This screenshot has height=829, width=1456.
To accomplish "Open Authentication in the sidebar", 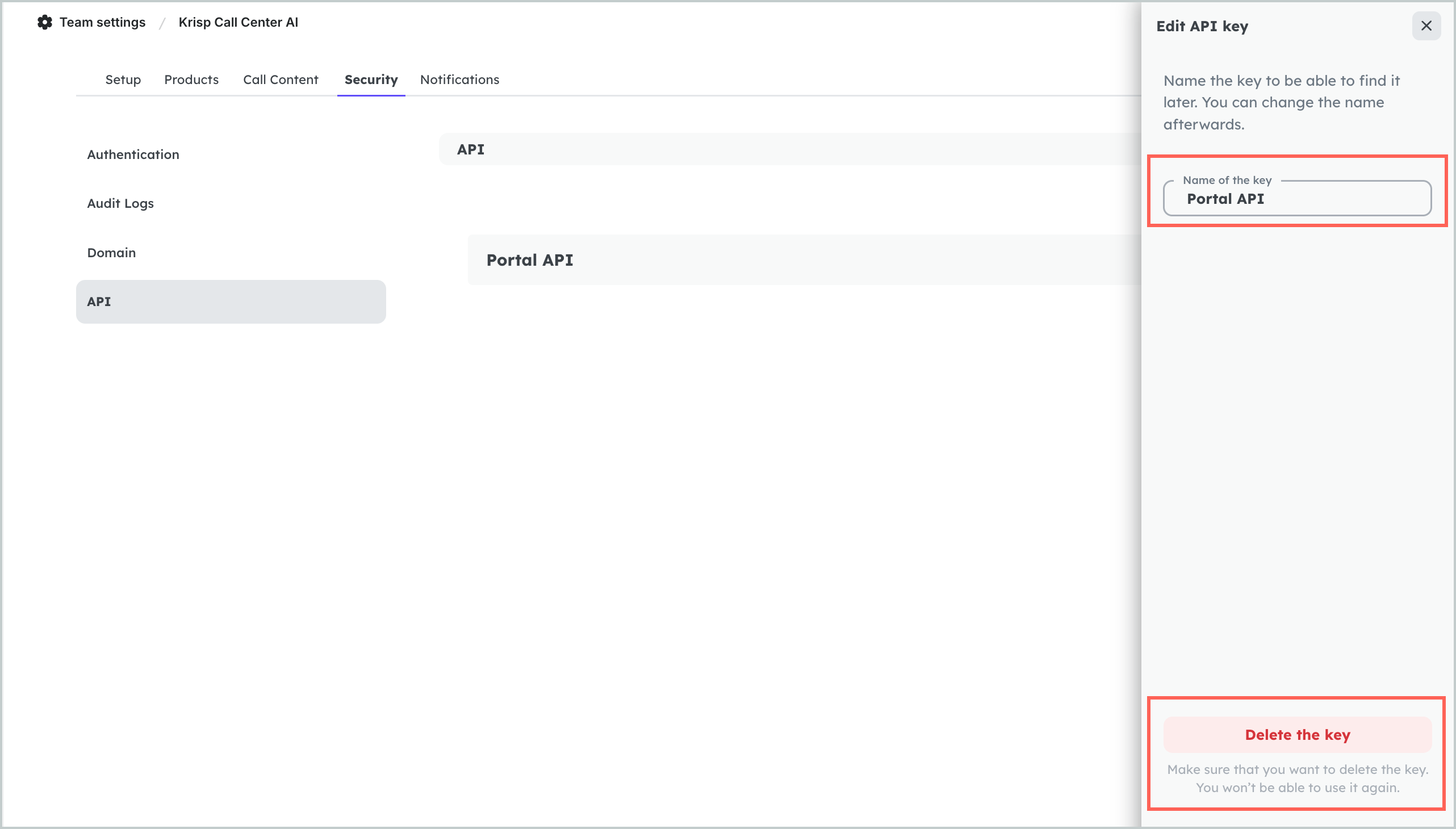I will click(133, 154).
